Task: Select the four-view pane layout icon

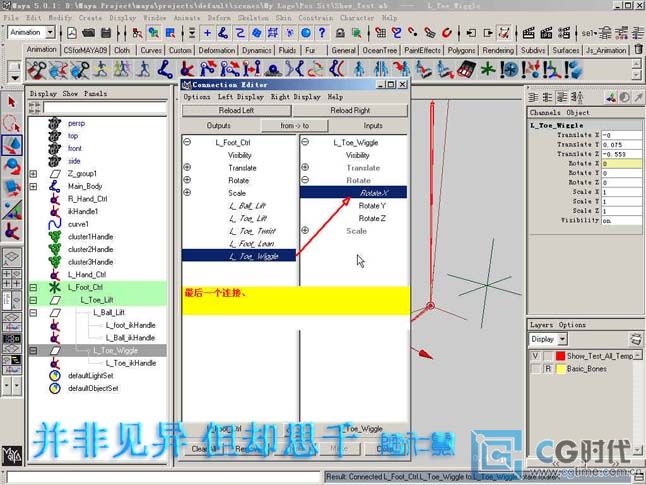Action: 12,279
